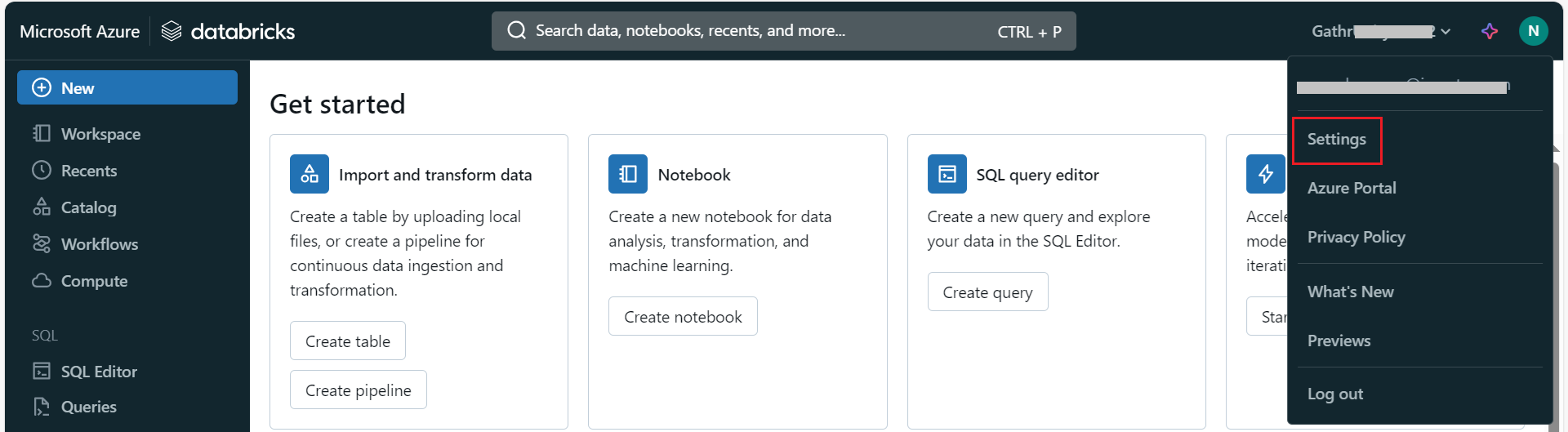Expand the workspace selector dropdown

pos(1380,31)
